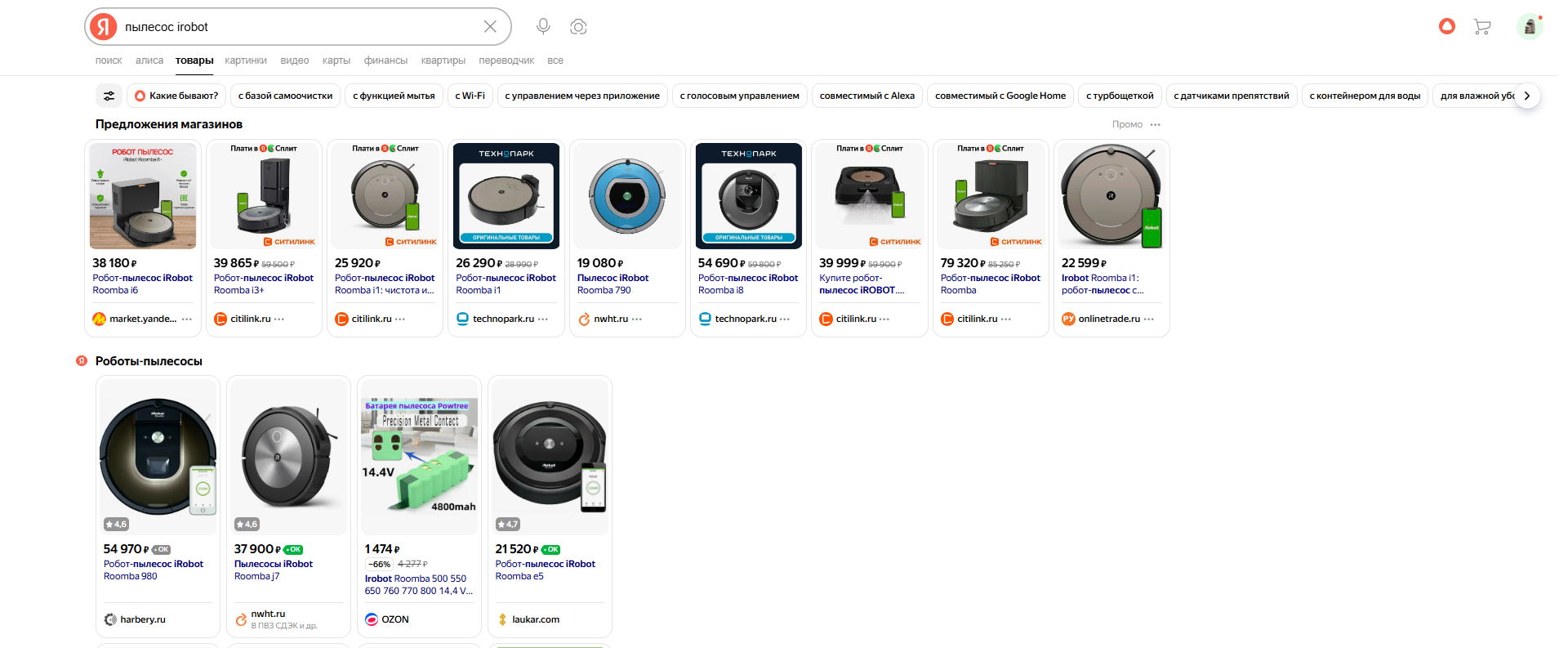Screen dimensions: 1568x648
Task: Toggle filter с функцией мытья
Action: click(x=394, y=96)
